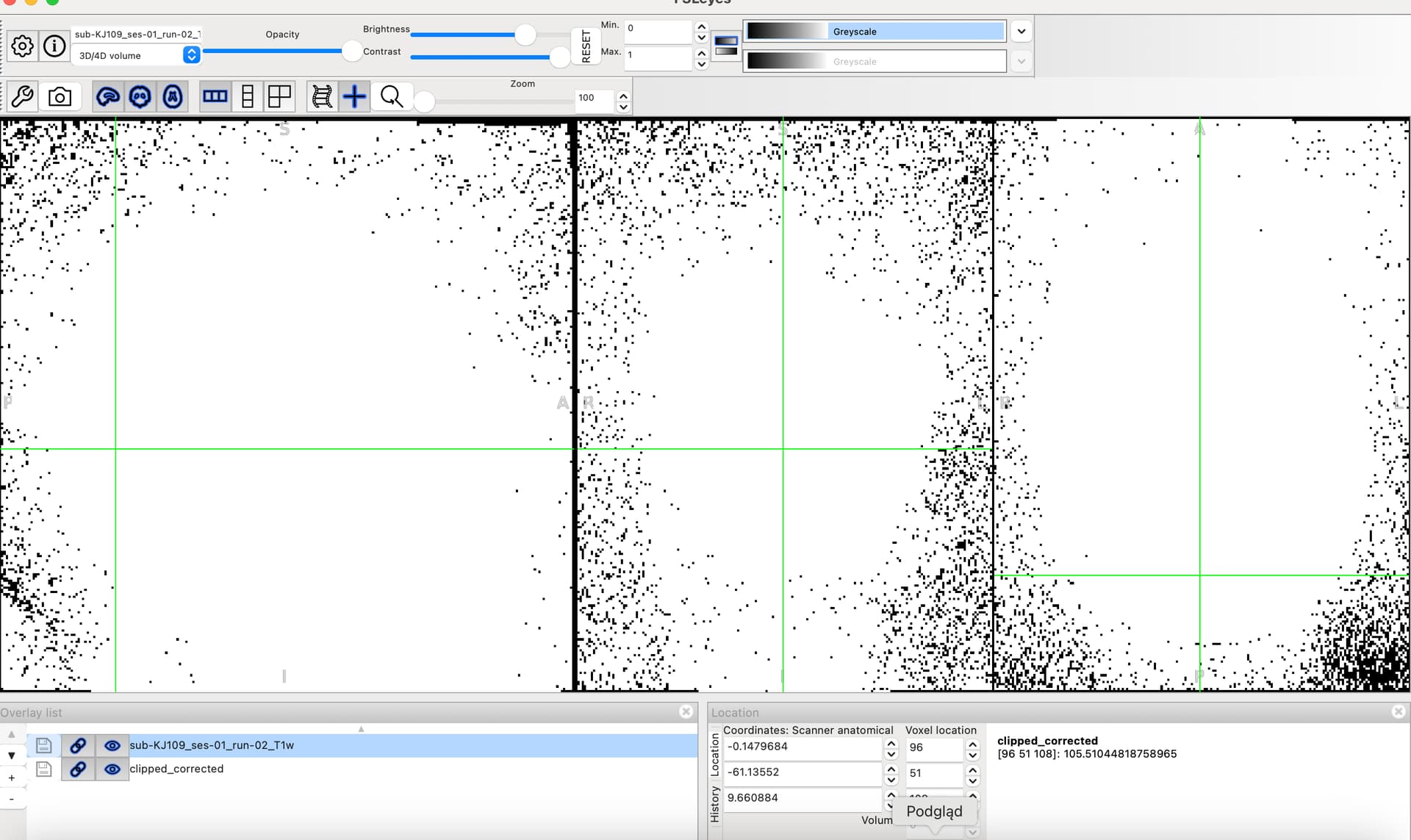The height and width of the screenshot is (840, 1411).
Task: Switch to grid layout
Action: (x=280, y=97)
